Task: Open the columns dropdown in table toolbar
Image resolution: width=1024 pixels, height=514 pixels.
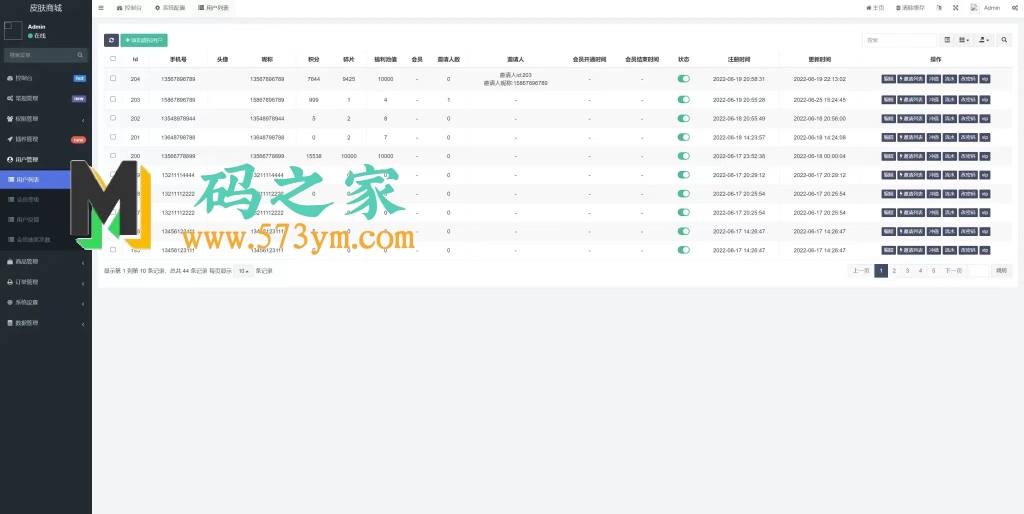Action: [964, 40]
